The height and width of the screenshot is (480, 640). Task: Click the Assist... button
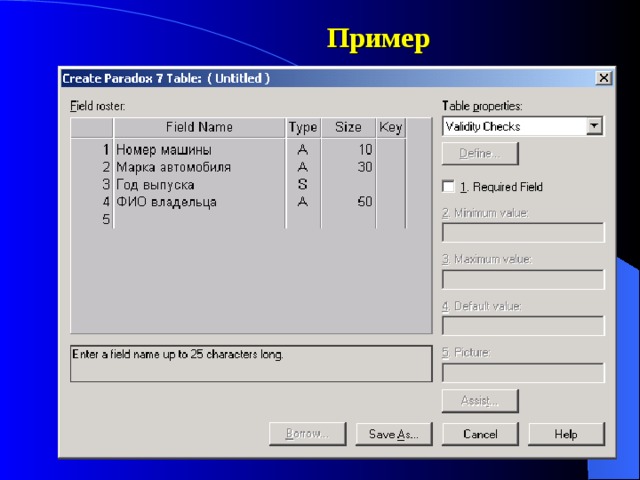[480, 400]
